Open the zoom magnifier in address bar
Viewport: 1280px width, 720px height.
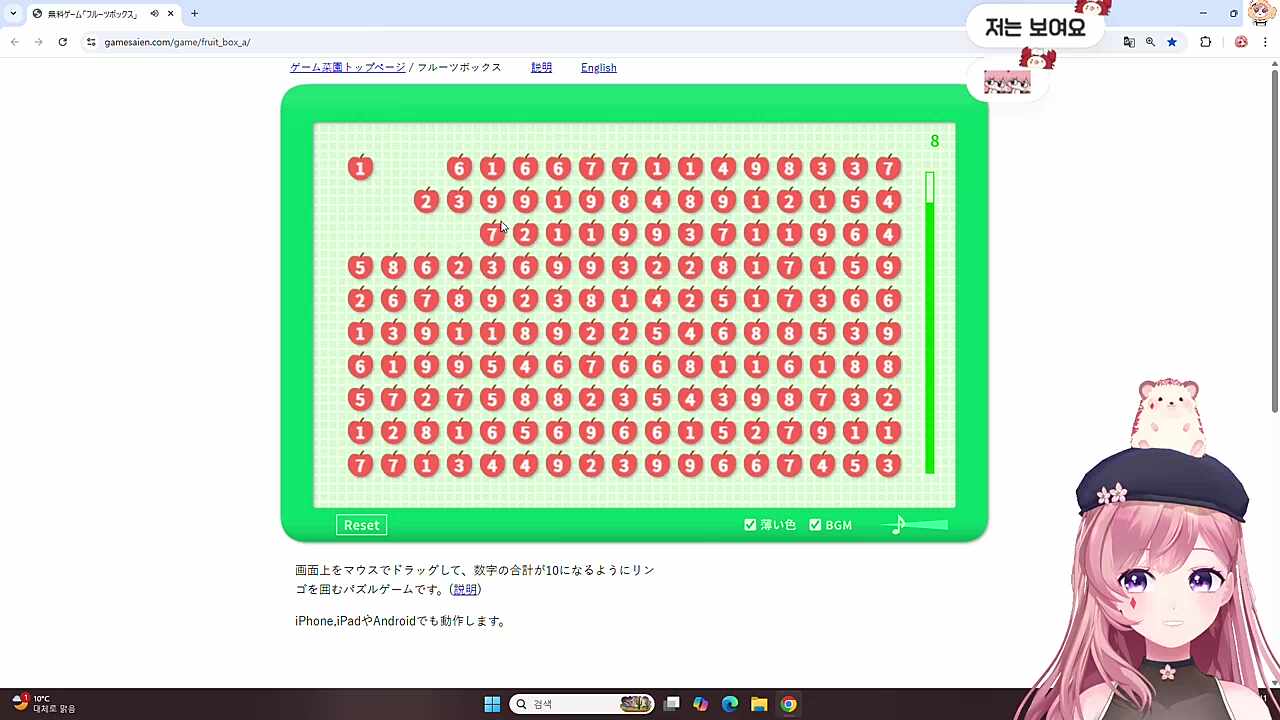[1150, 42]
